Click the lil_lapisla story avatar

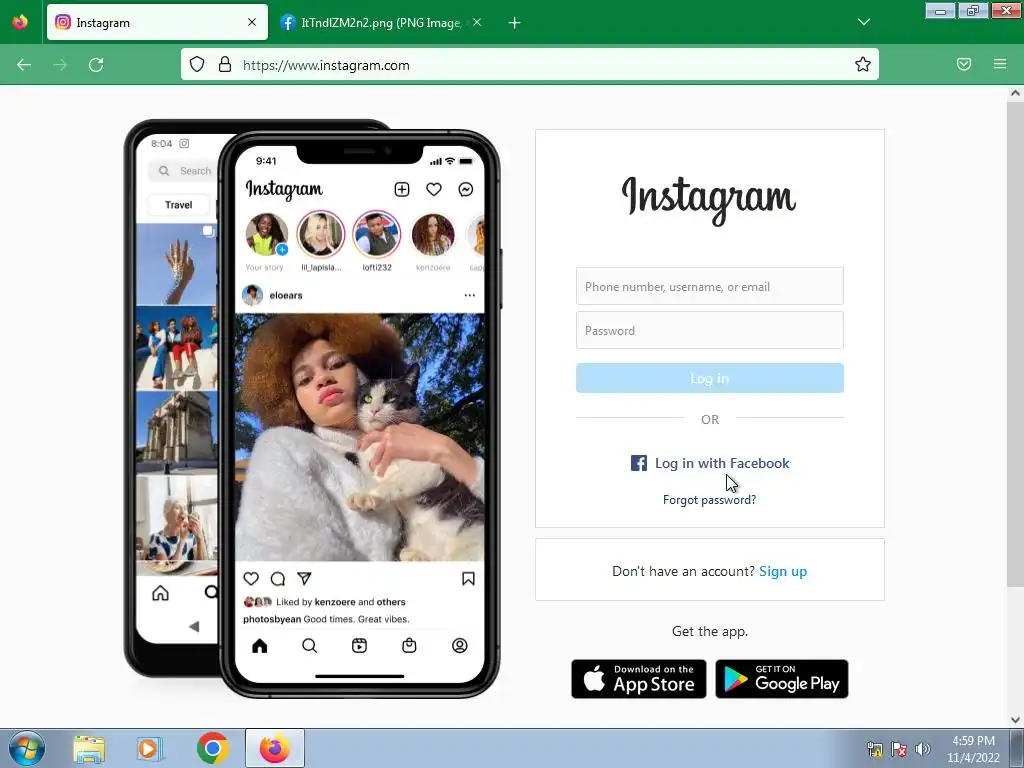coord(321,234)
